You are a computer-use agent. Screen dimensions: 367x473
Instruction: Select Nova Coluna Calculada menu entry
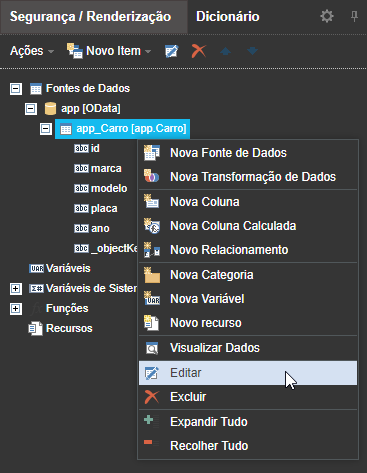click(x=248, y=226)
